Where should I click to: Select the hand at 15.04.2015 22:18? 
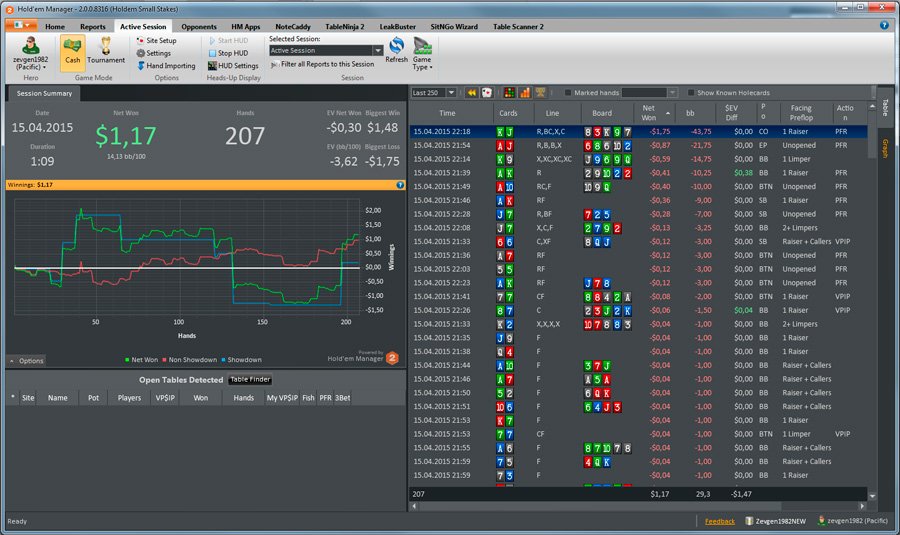tap(638, 131)
